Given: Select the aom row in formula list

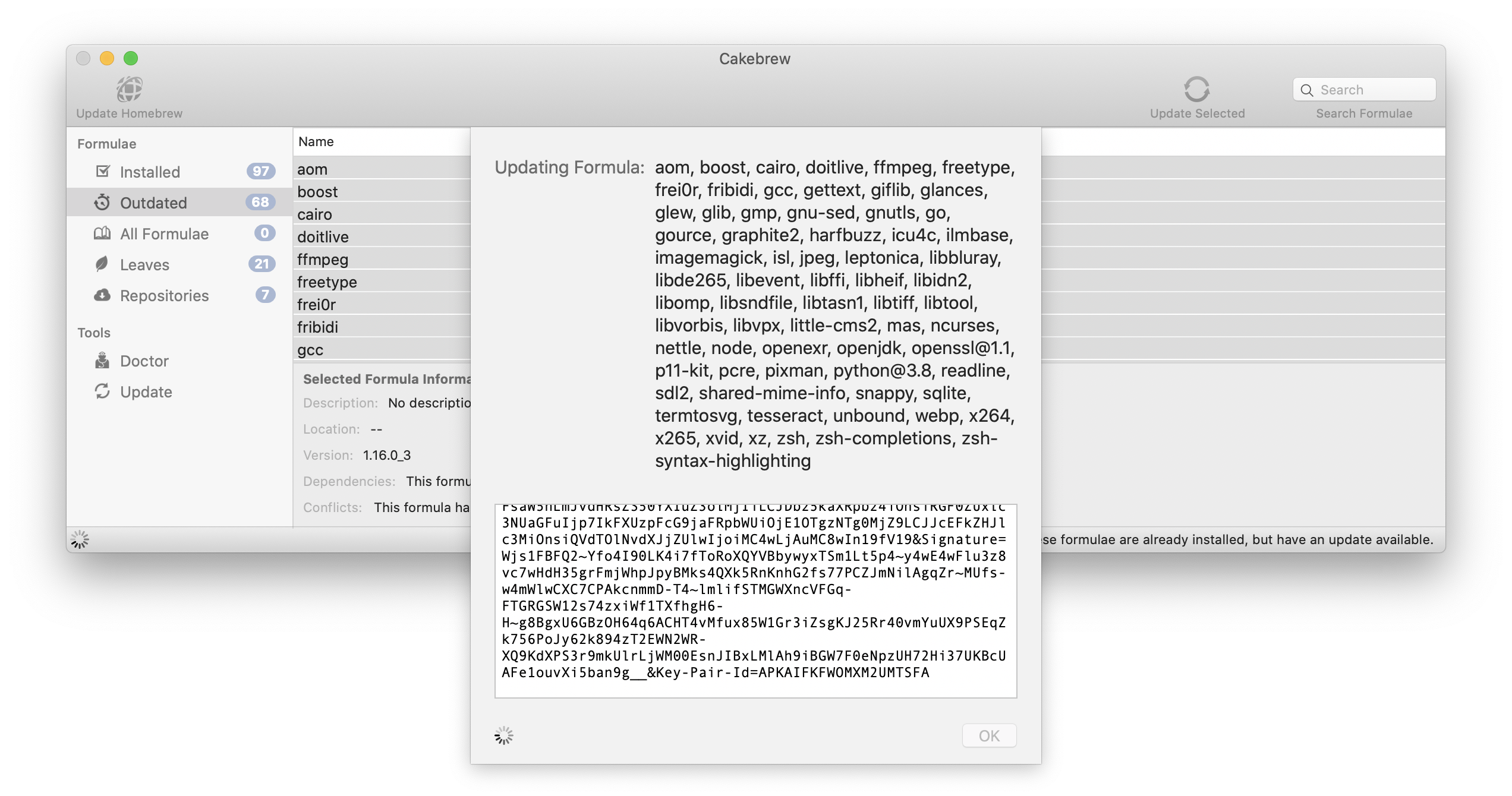Looking at the screenshot, I should 382,169.
